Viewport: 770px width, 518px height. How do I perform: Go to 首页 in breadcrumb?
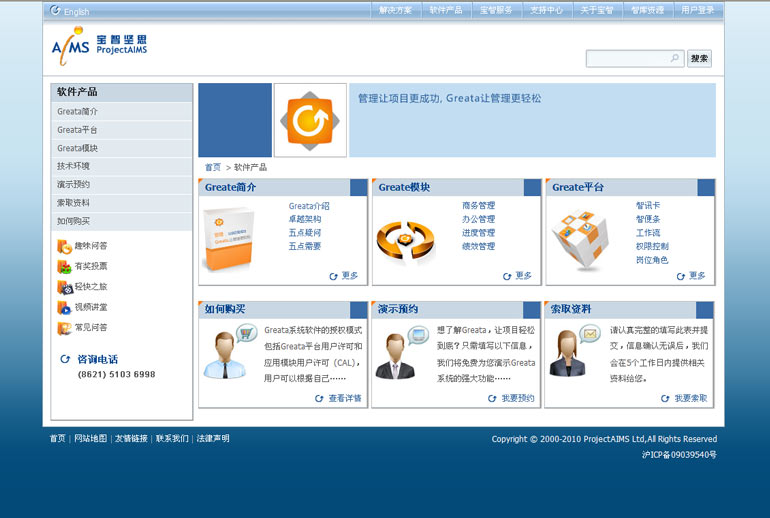tap(213, 167)
